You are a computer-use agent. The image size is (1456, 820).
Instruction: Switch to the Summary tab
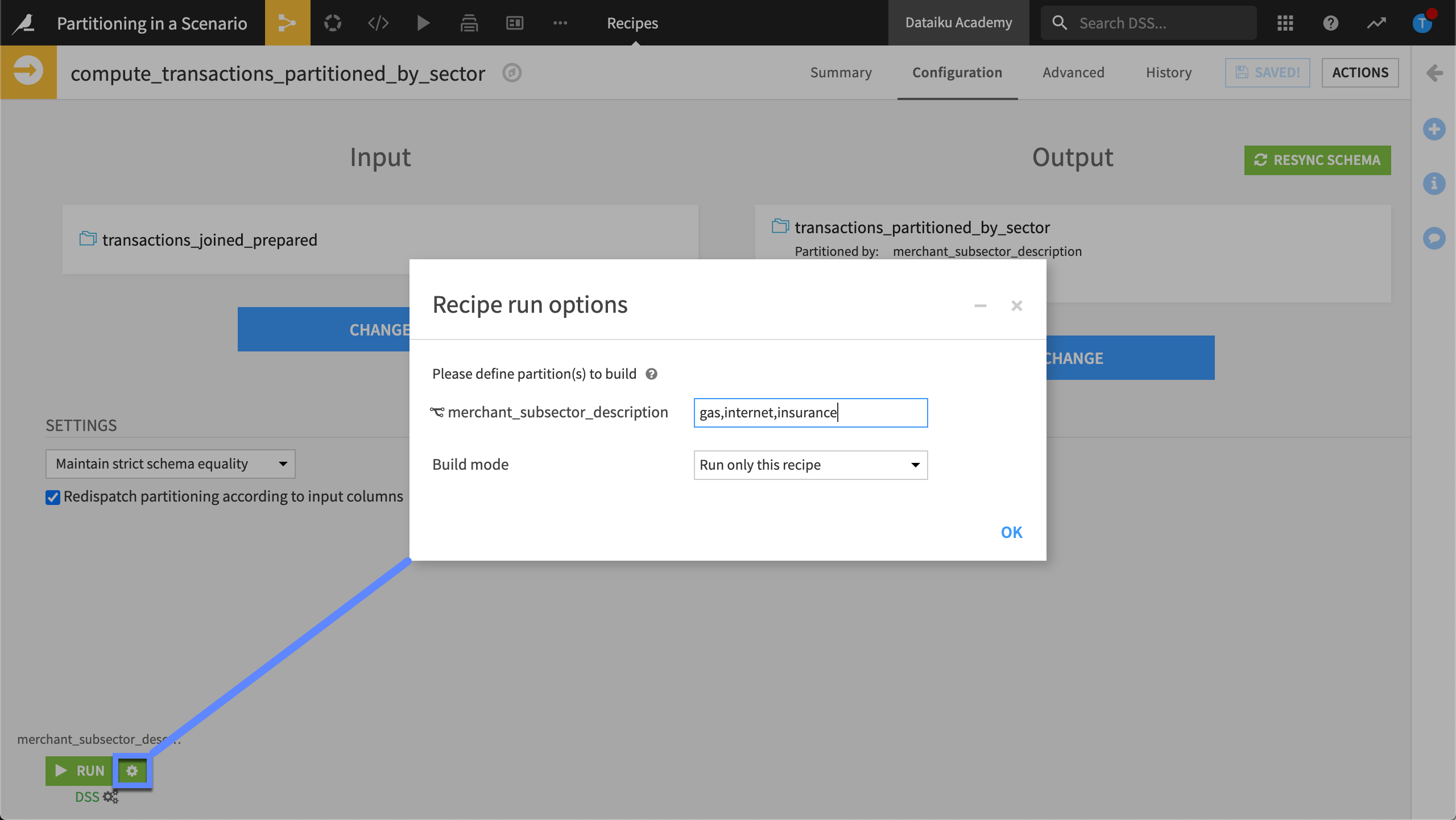tap(841, 73)
